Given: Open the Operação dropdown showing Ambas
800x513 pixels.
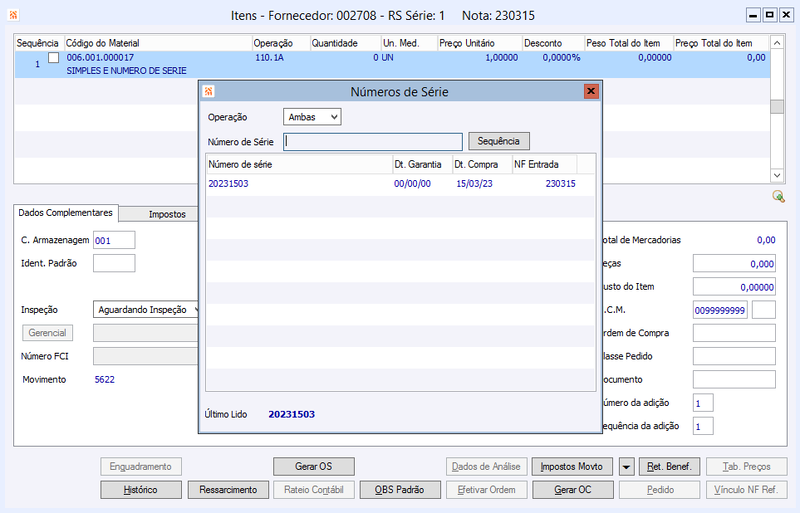Looking at the screenshot, I should (x=312, y=117).
